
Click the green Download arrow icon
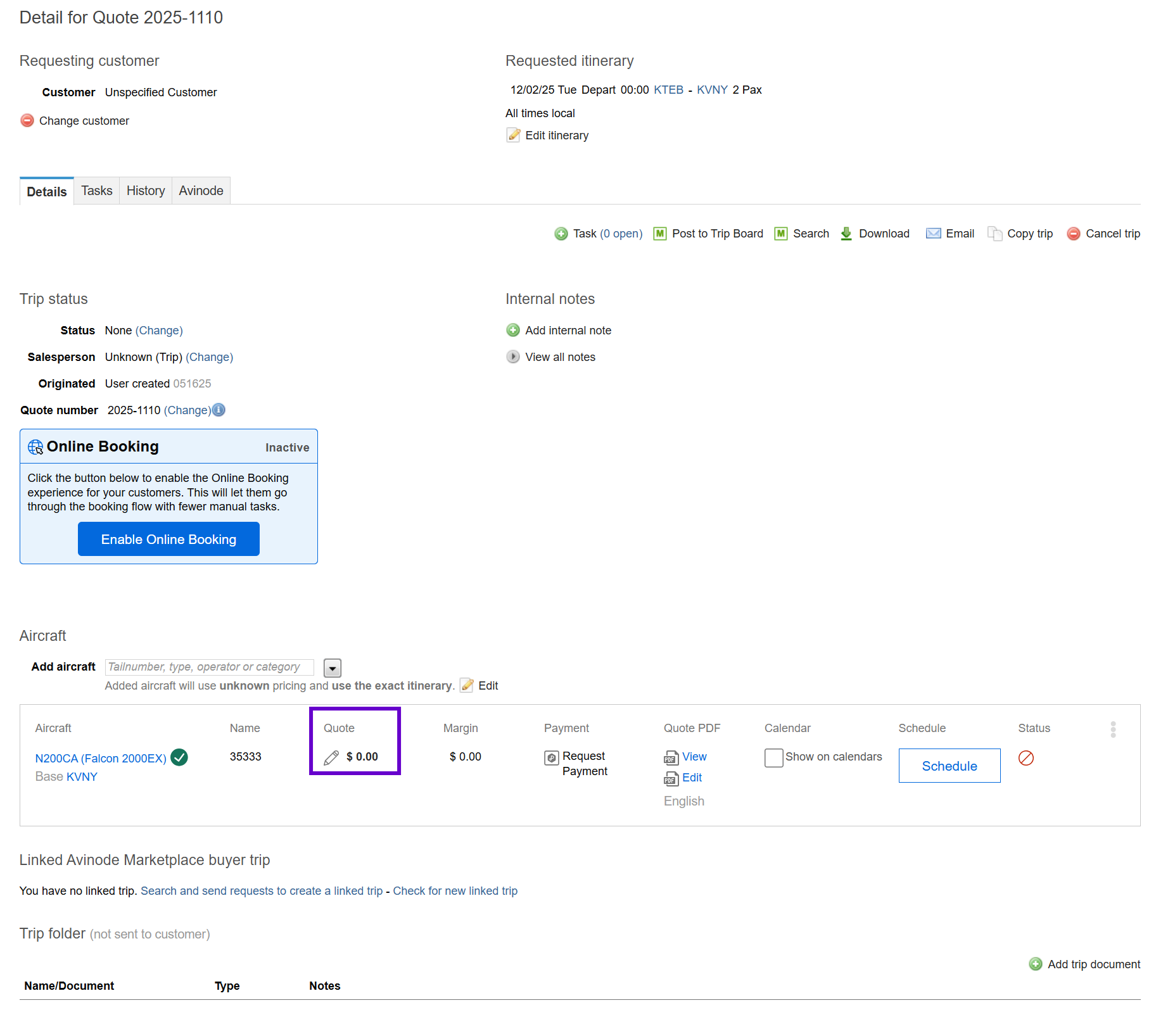(846, 234)
